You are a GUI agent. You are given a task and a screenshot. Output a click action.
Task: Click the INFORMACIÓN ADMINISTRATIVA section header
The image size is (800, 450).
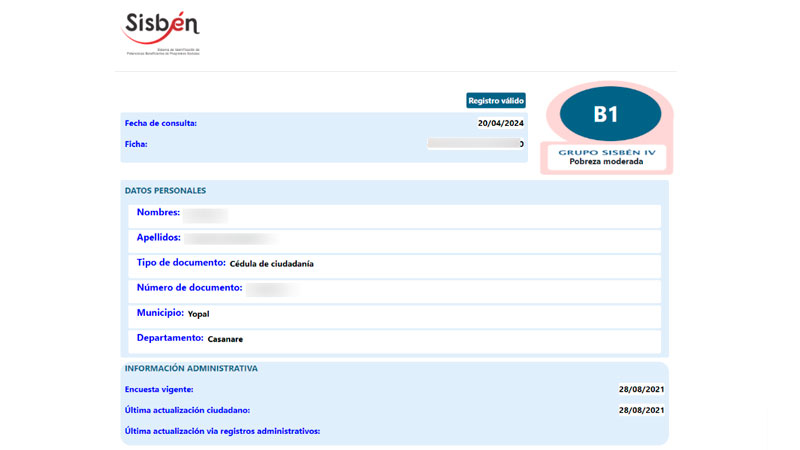[x=191, y=368]
